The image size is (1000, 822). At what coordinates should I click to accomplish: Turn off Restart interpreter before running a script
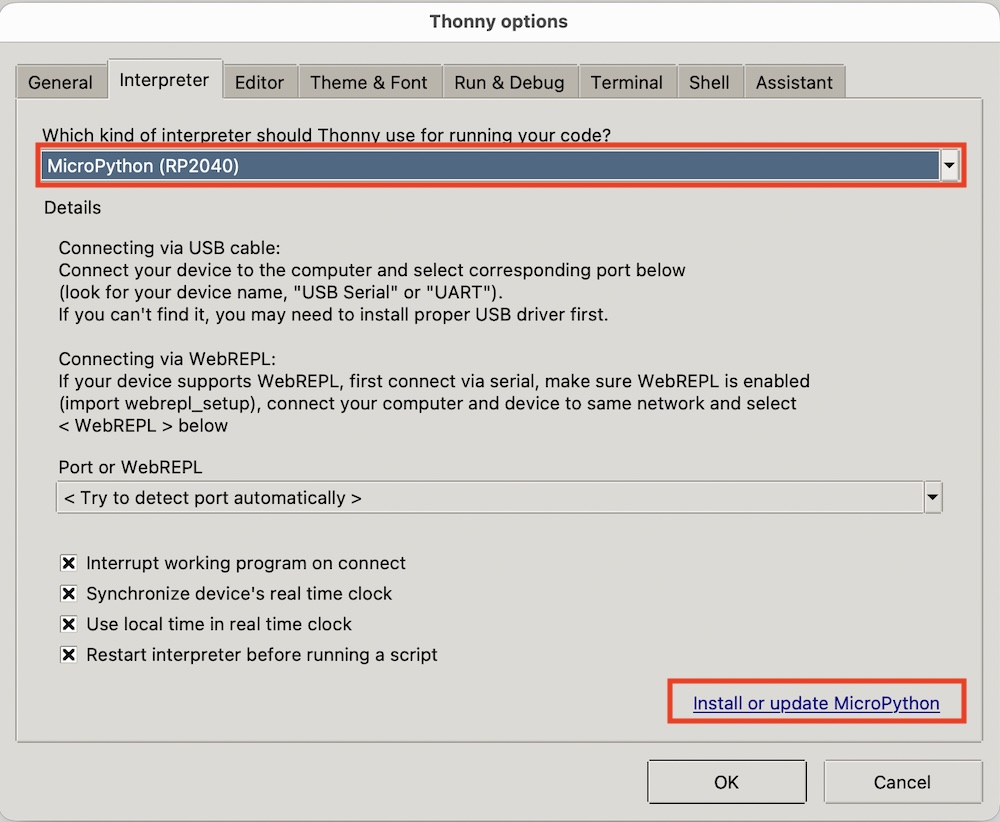tap(69, 656)
